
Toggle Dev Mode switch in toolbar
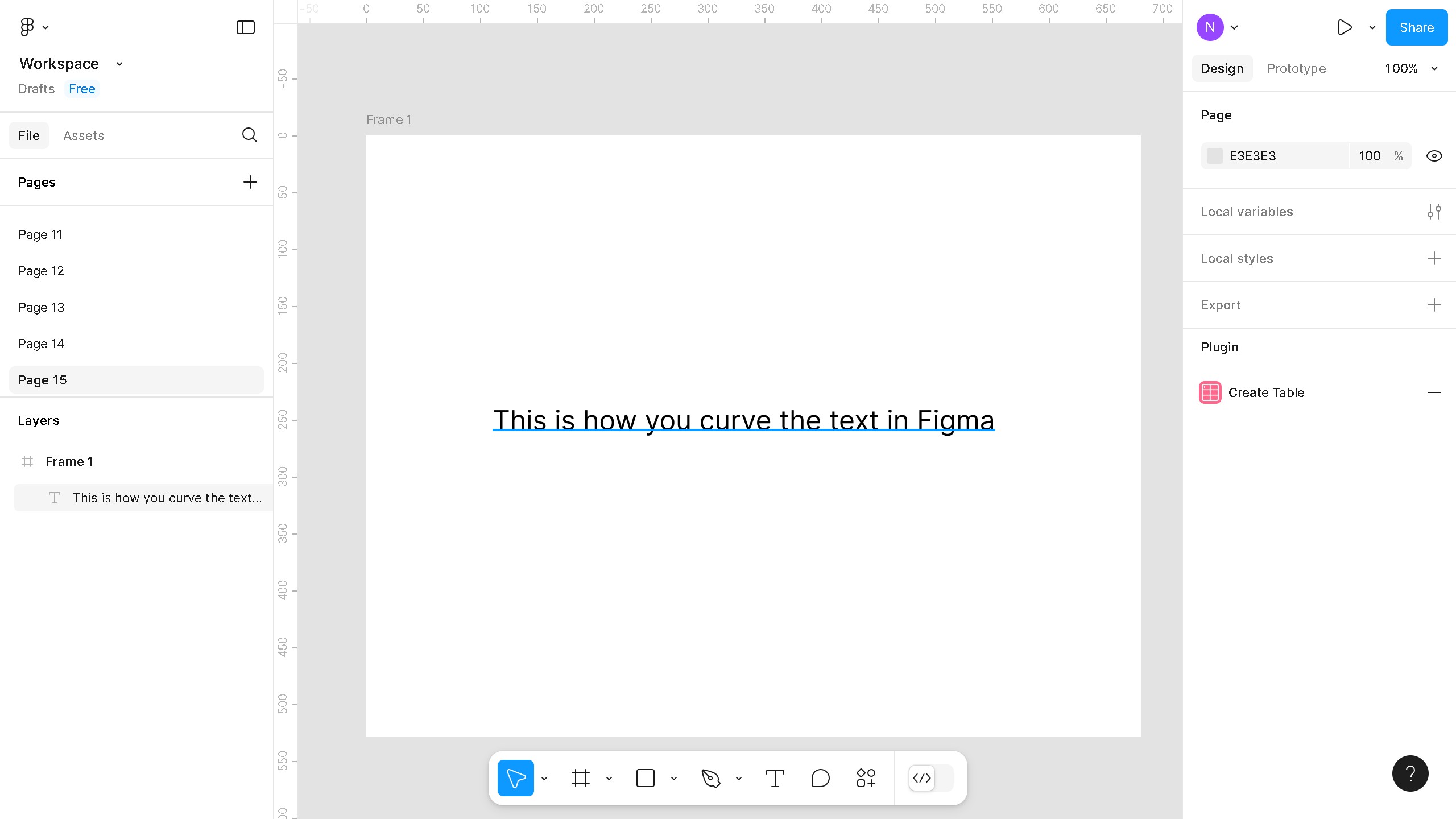coord(930,778)
